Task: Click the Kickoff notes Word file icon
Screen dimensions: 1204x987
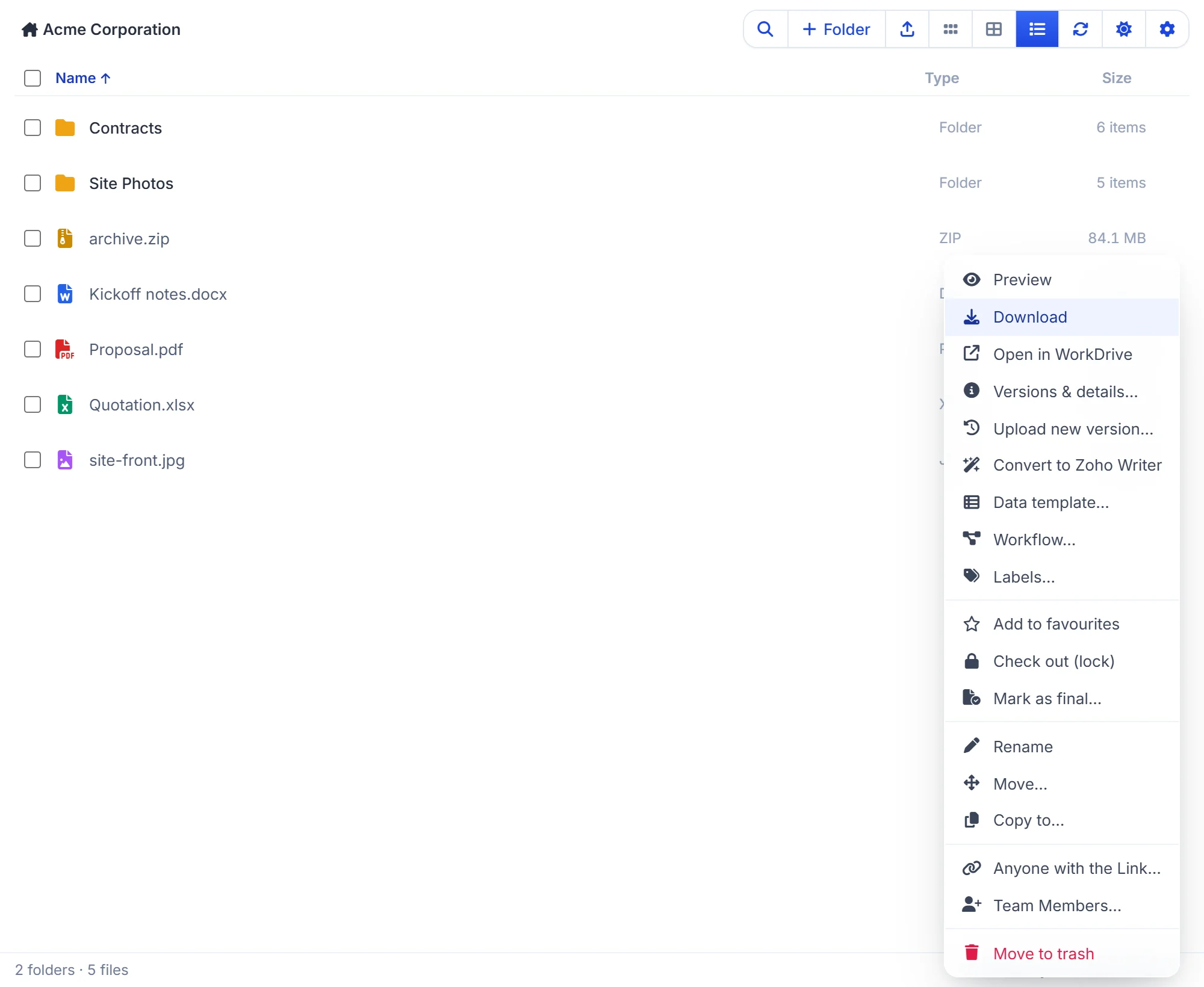Action: click(x=65, y=294)
